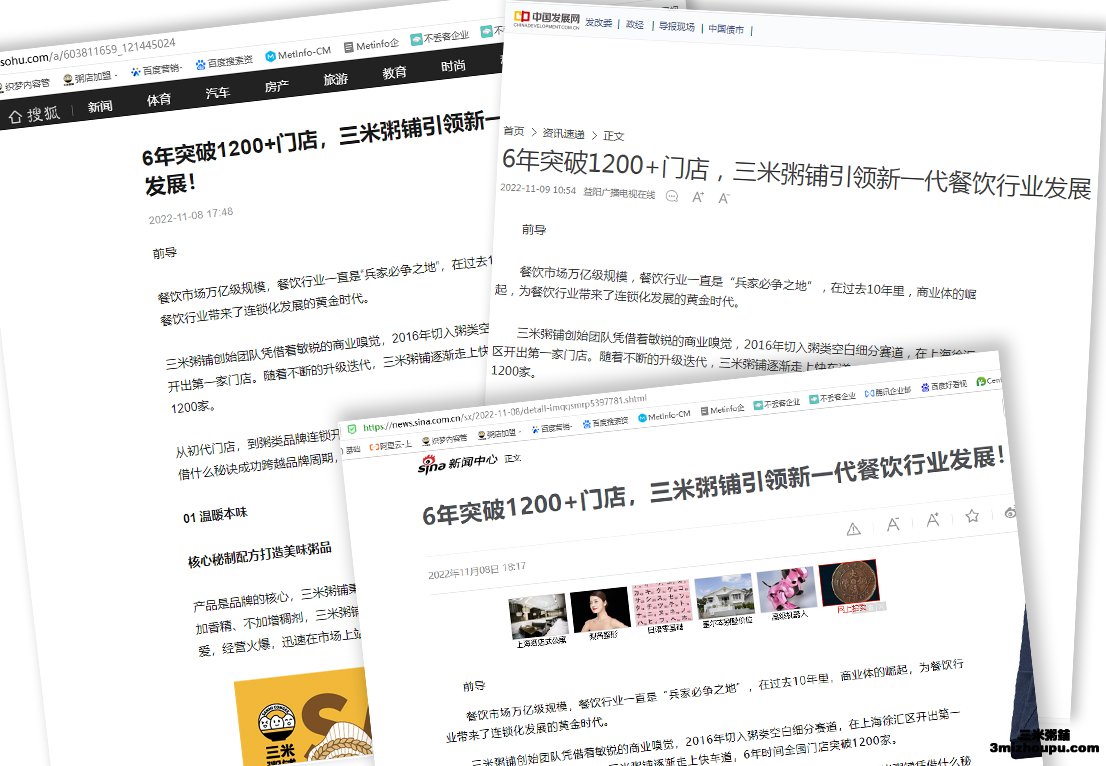Click Sina article headline 6年突破1200+门店
This screenshot has height=766, width=1106.
click(x=713, y=487)
